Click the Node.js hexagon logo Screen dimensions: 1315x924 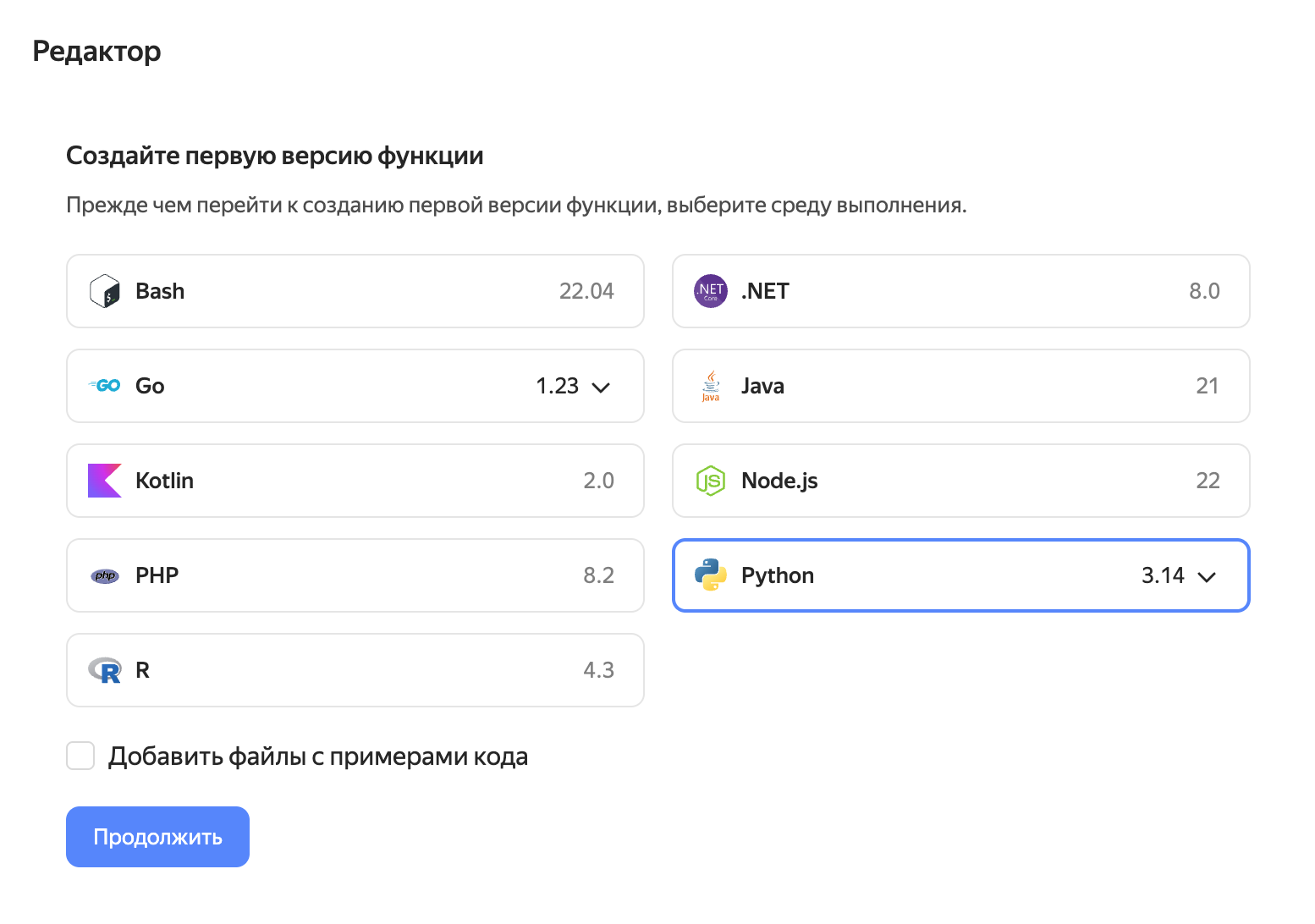coord(711,481)
